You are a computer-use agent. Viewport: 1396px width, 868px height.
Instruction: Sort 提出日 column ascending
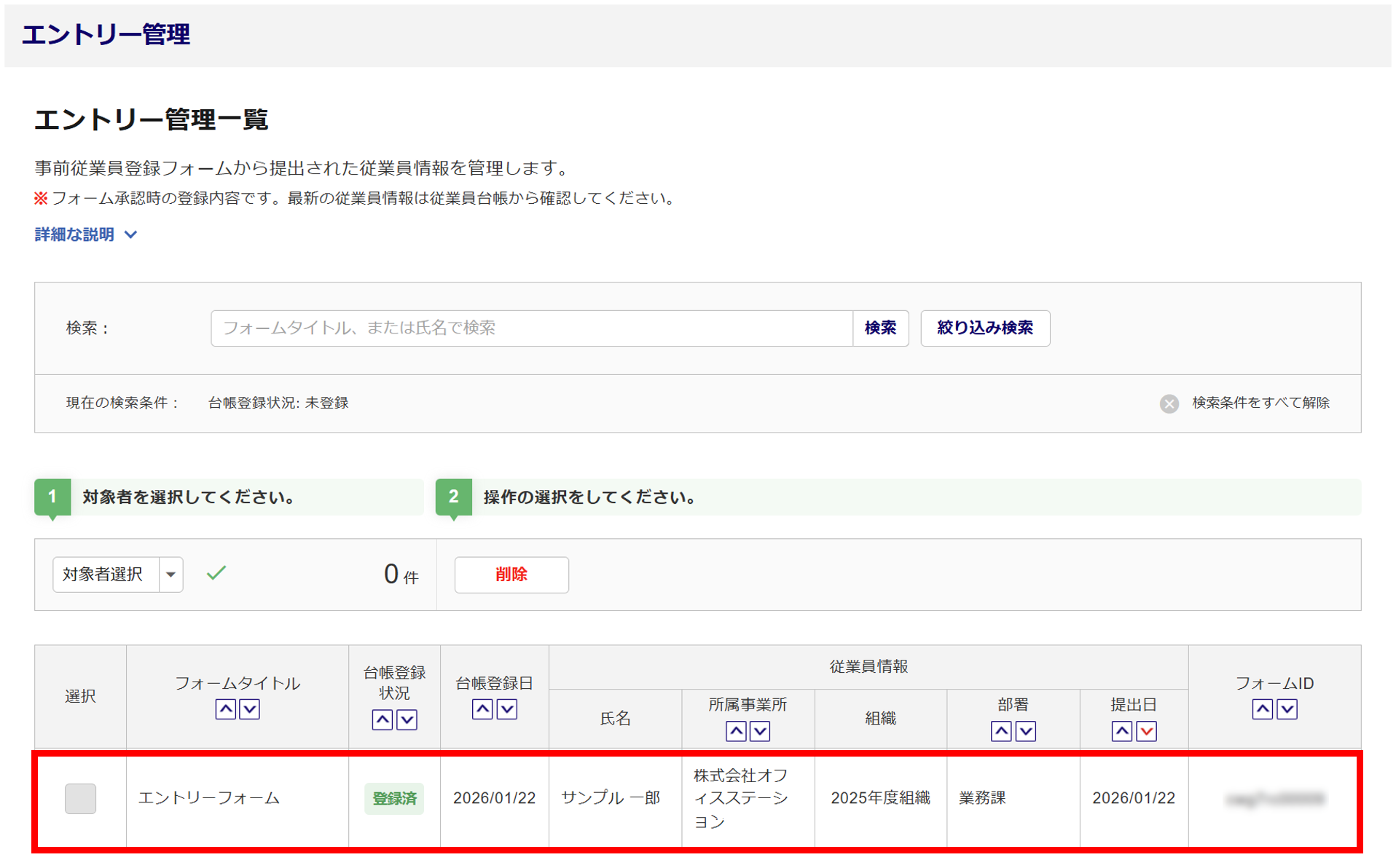[x=1121, y=731]
